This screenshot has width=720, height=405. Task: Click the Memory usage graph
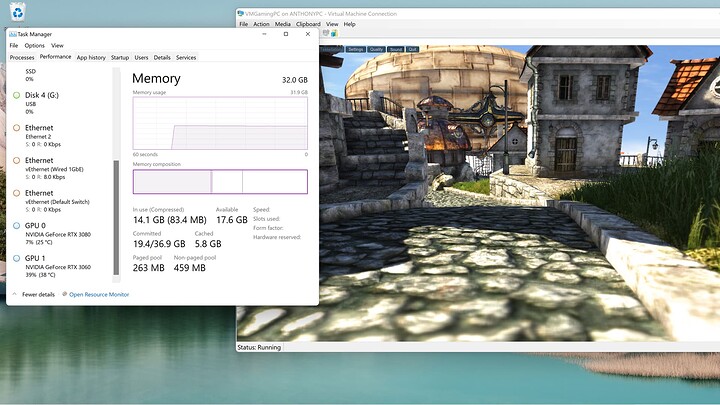tap(220, 123)
